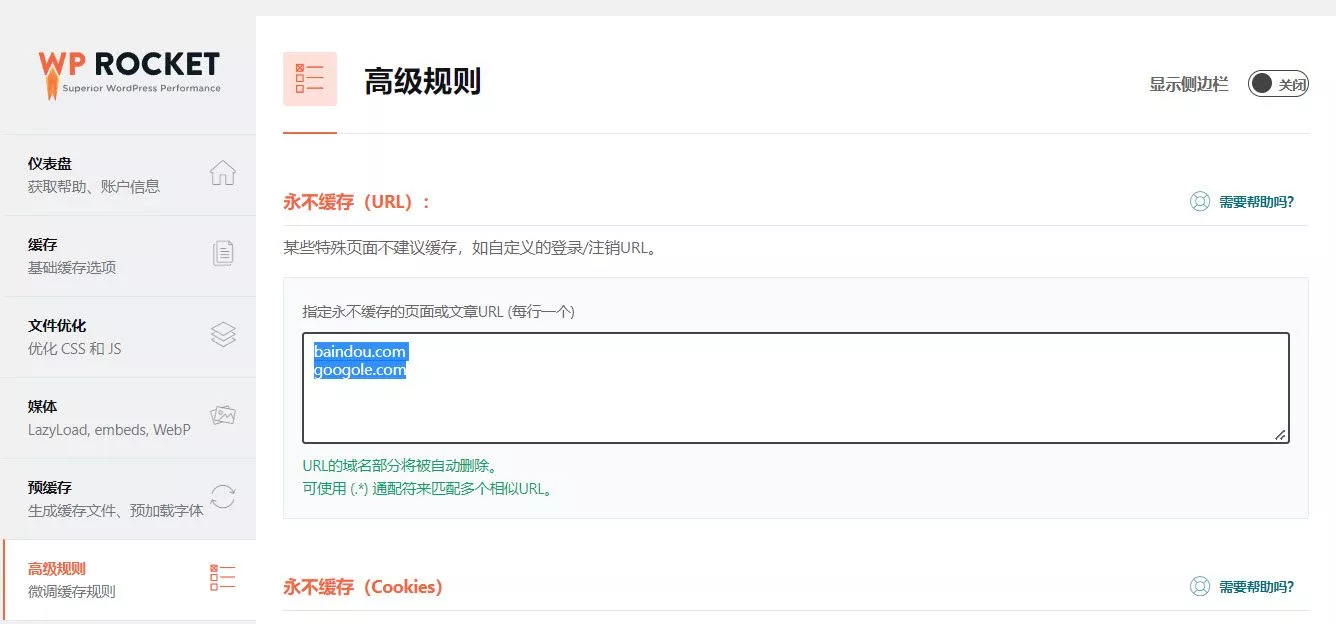Click the media images icon
Image resolution: width=1336 pixels, height=624 pixels.
(223, 416)
